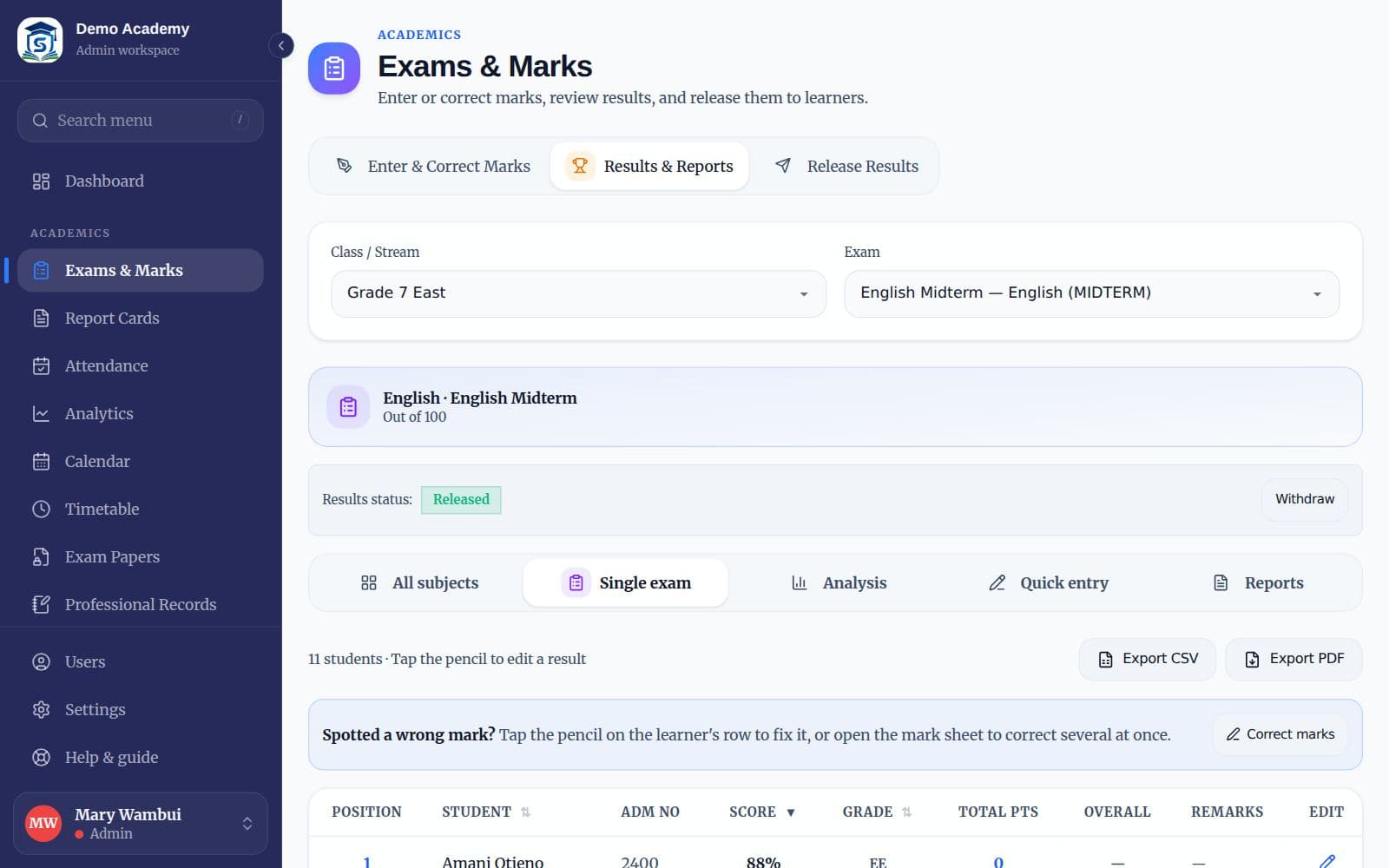The image size is (1389, 868).
Task: Open the Release Results tab
Action: point(846,167)
